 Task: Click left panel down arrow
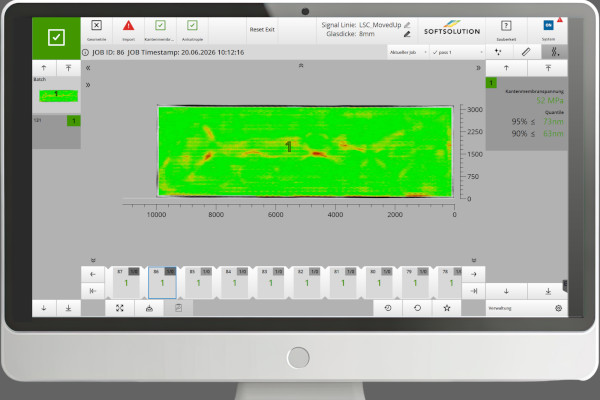(44, 308)
